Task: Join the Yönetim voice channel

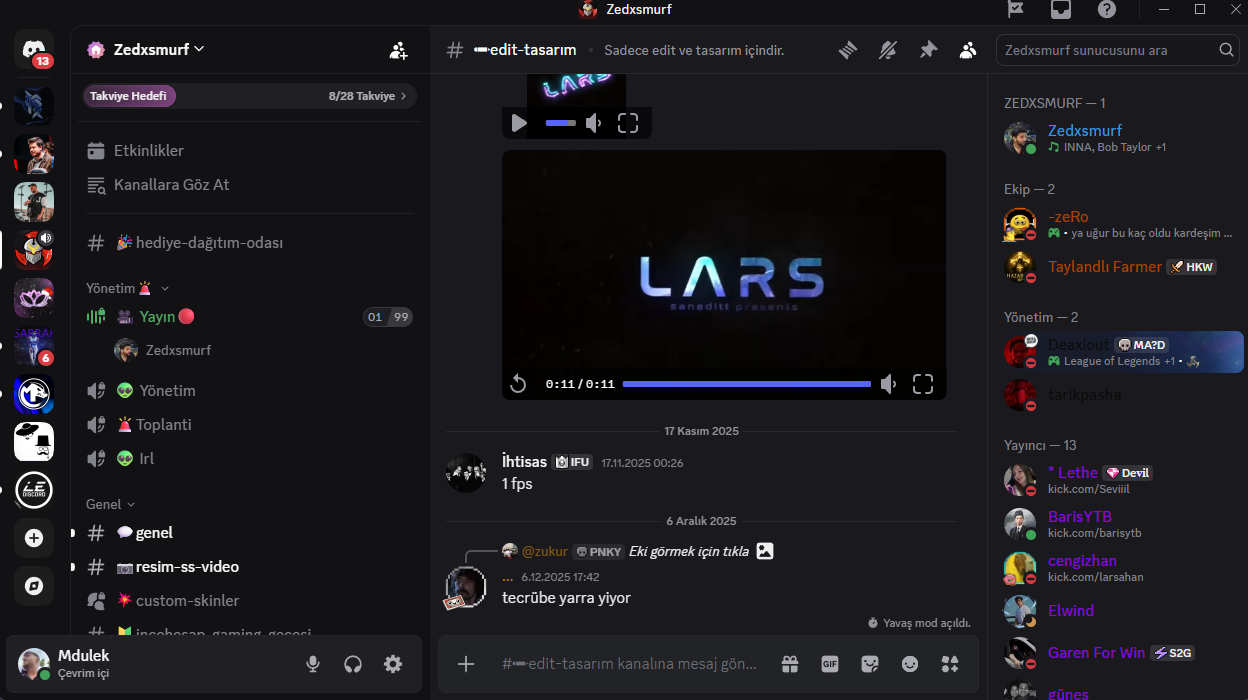Action: point(250,391)
